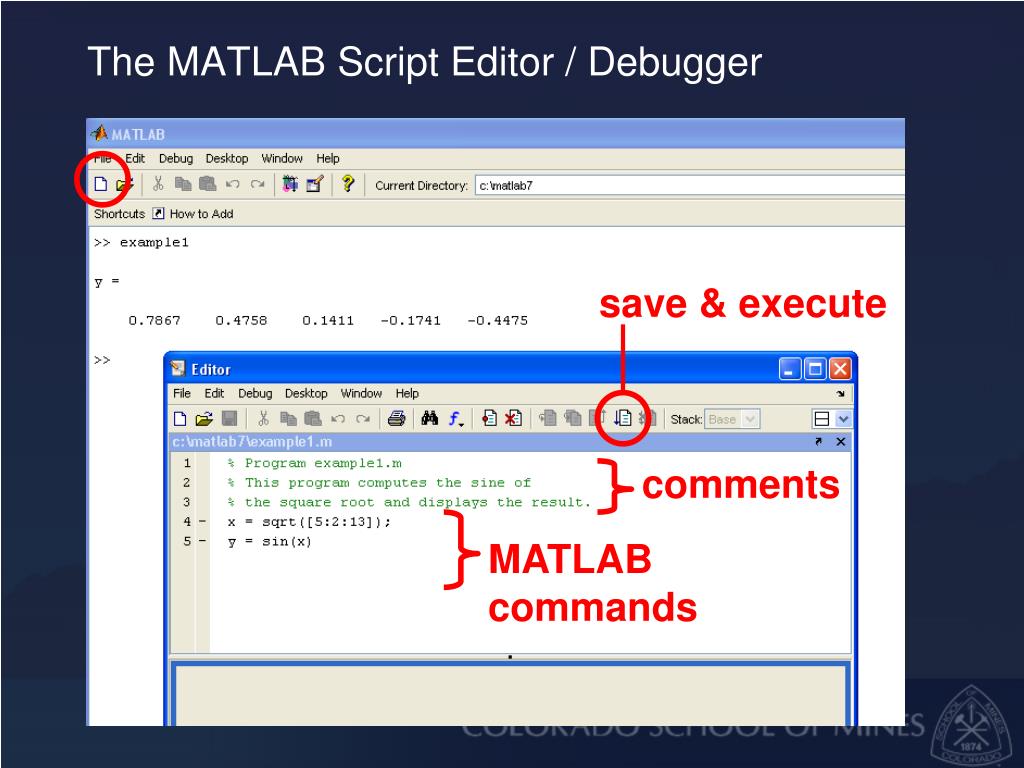The height and width of the screenshot is (768, 1024).
Task: Click binoculars Find icon in Editor toolbar
Action: [430, 419]
